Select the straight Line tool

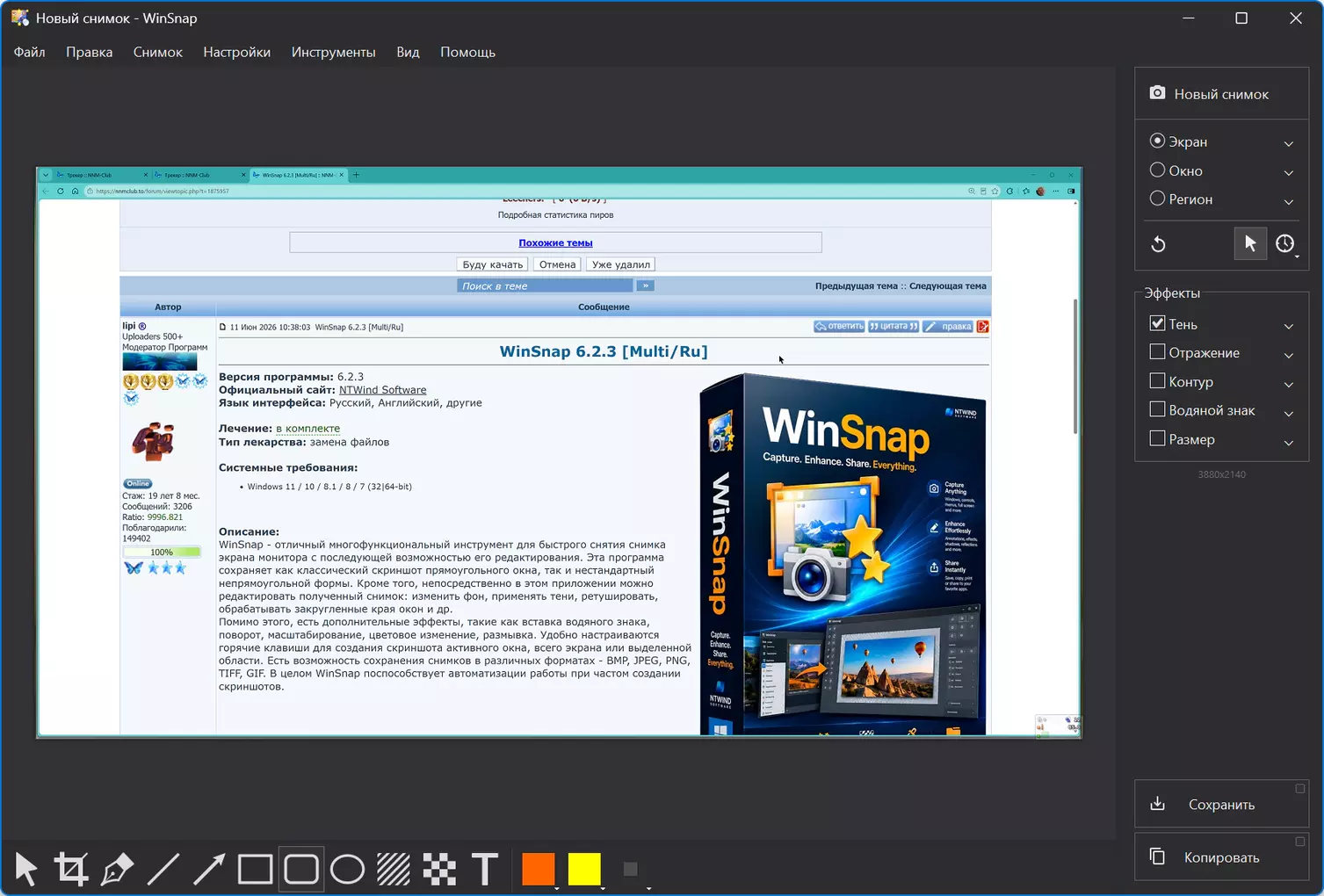tap(163, 870)
